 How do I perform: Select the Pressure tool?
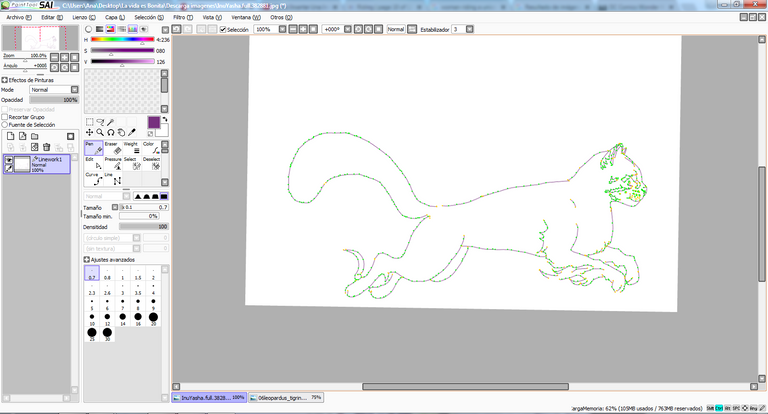point(113,163)
